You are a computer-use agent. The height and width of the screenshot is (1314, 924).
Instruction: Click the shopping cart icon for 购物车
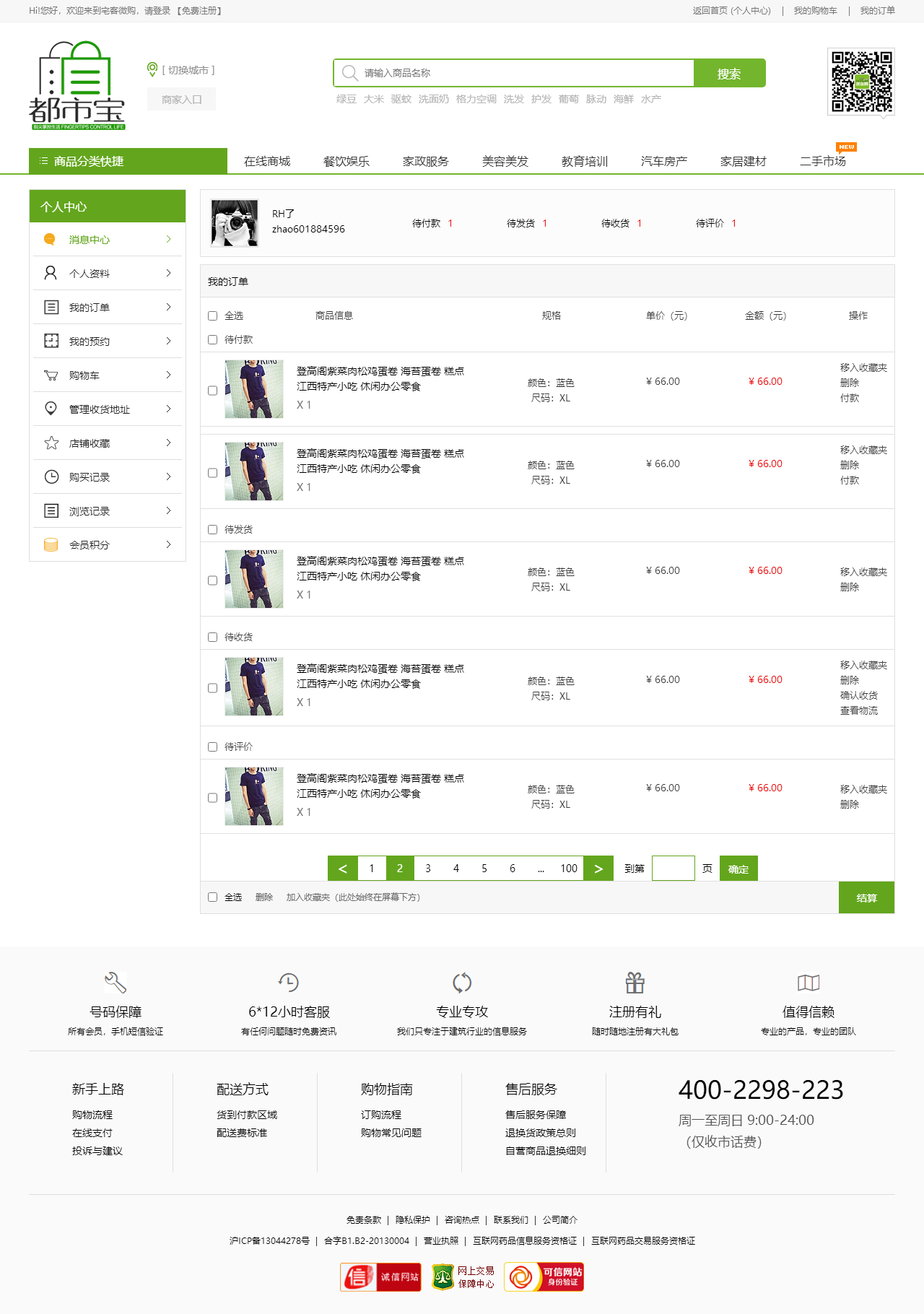pyautogui.click(x=51, y=375)
